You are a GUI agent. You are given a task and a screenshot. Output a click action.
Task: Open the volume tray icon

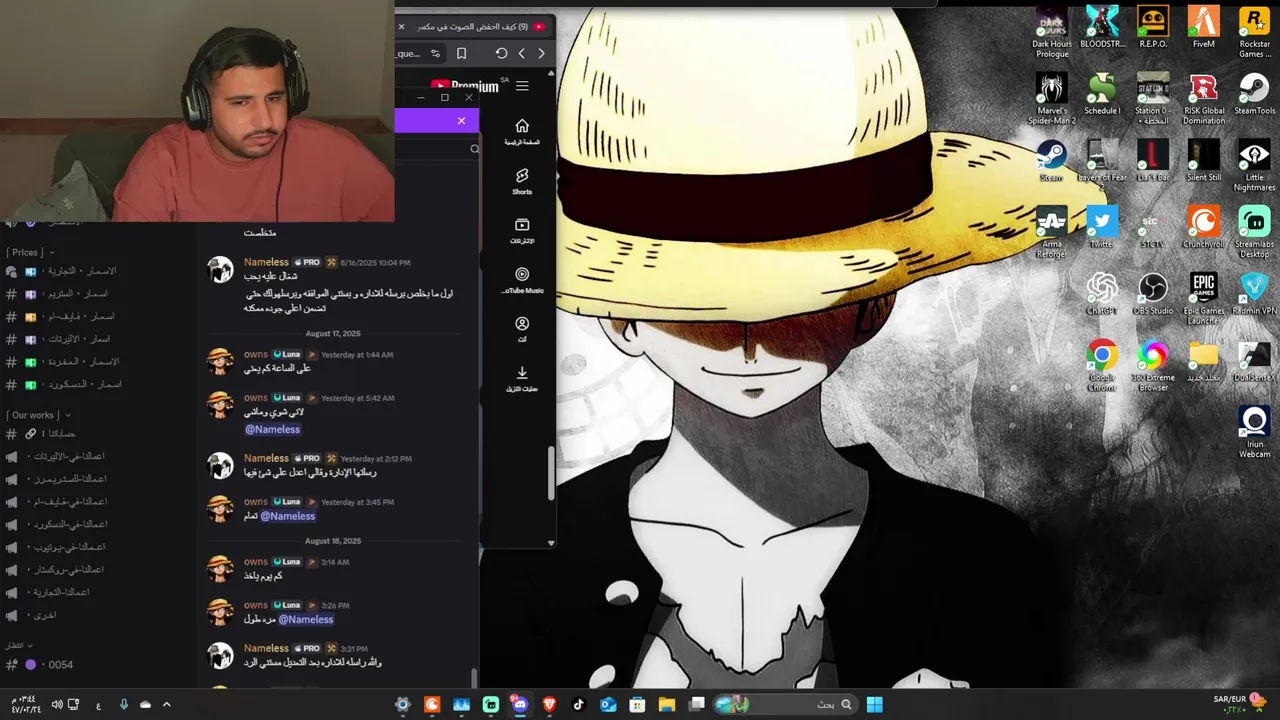point(57,704)
